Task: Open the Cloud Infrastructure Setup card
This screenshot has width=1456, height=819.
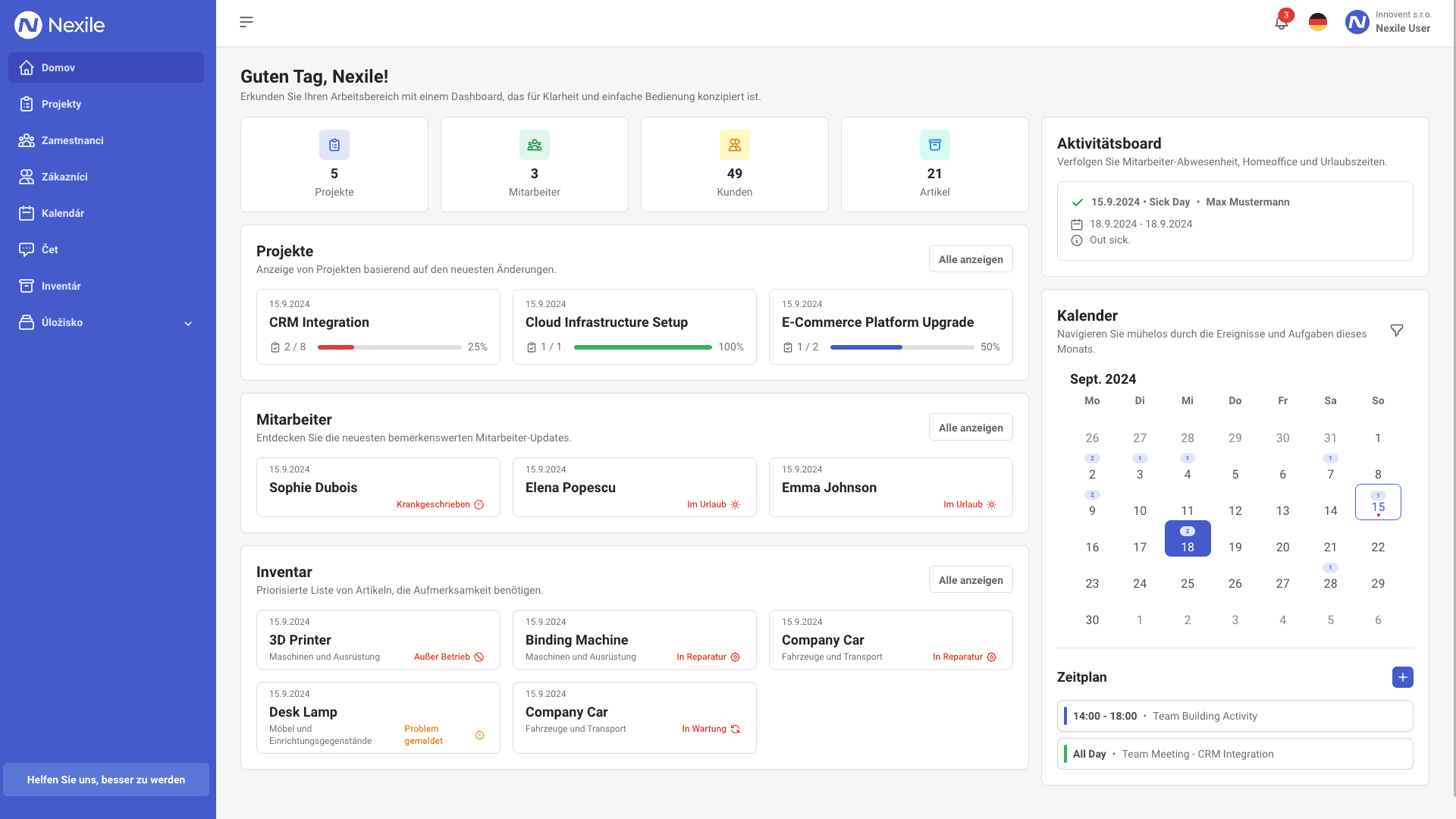Action: [635, 327]
